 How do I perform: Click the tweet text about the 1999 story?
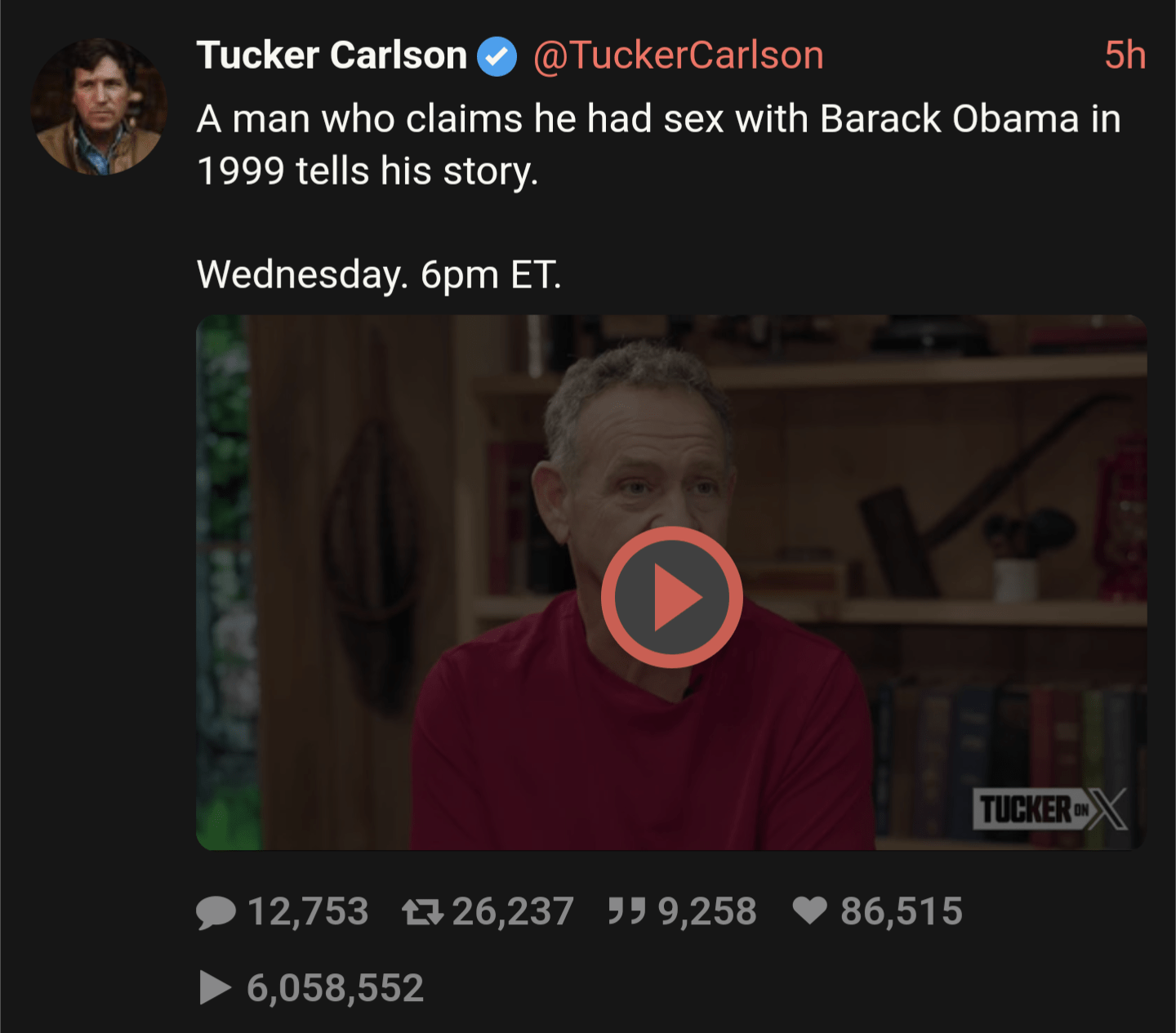657,145
